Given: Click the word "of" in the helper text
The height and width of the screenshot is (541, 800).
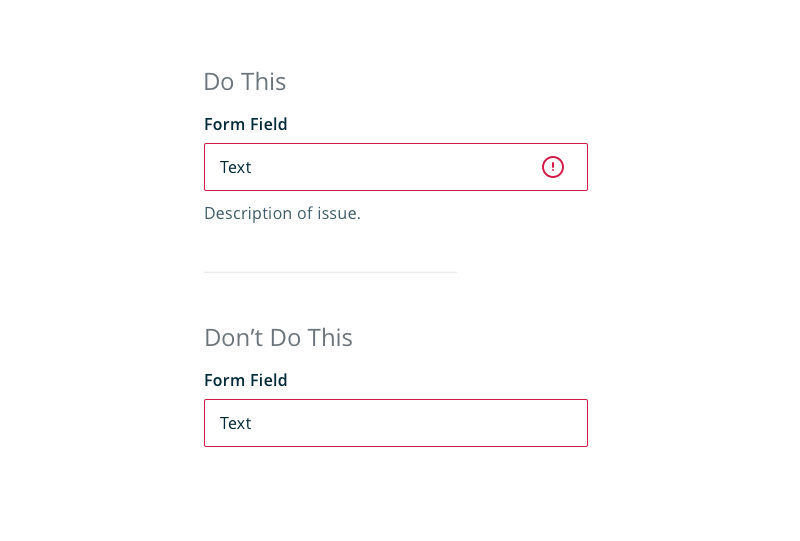Looking at the screenshot, I should pos(304,213).
